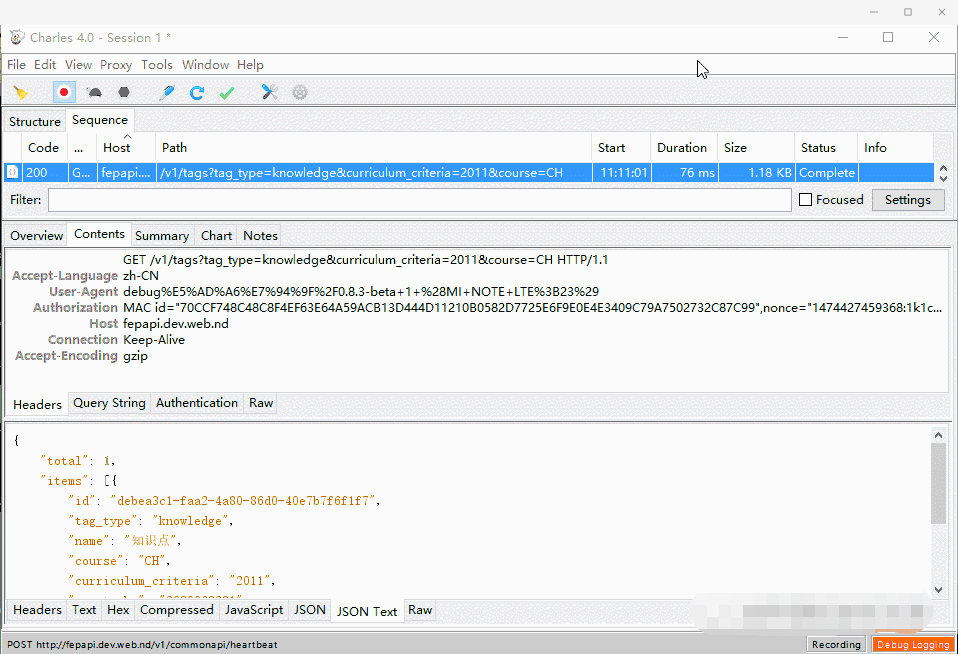
Task: Toggle the red Record button
Action: tap(64, 92)
